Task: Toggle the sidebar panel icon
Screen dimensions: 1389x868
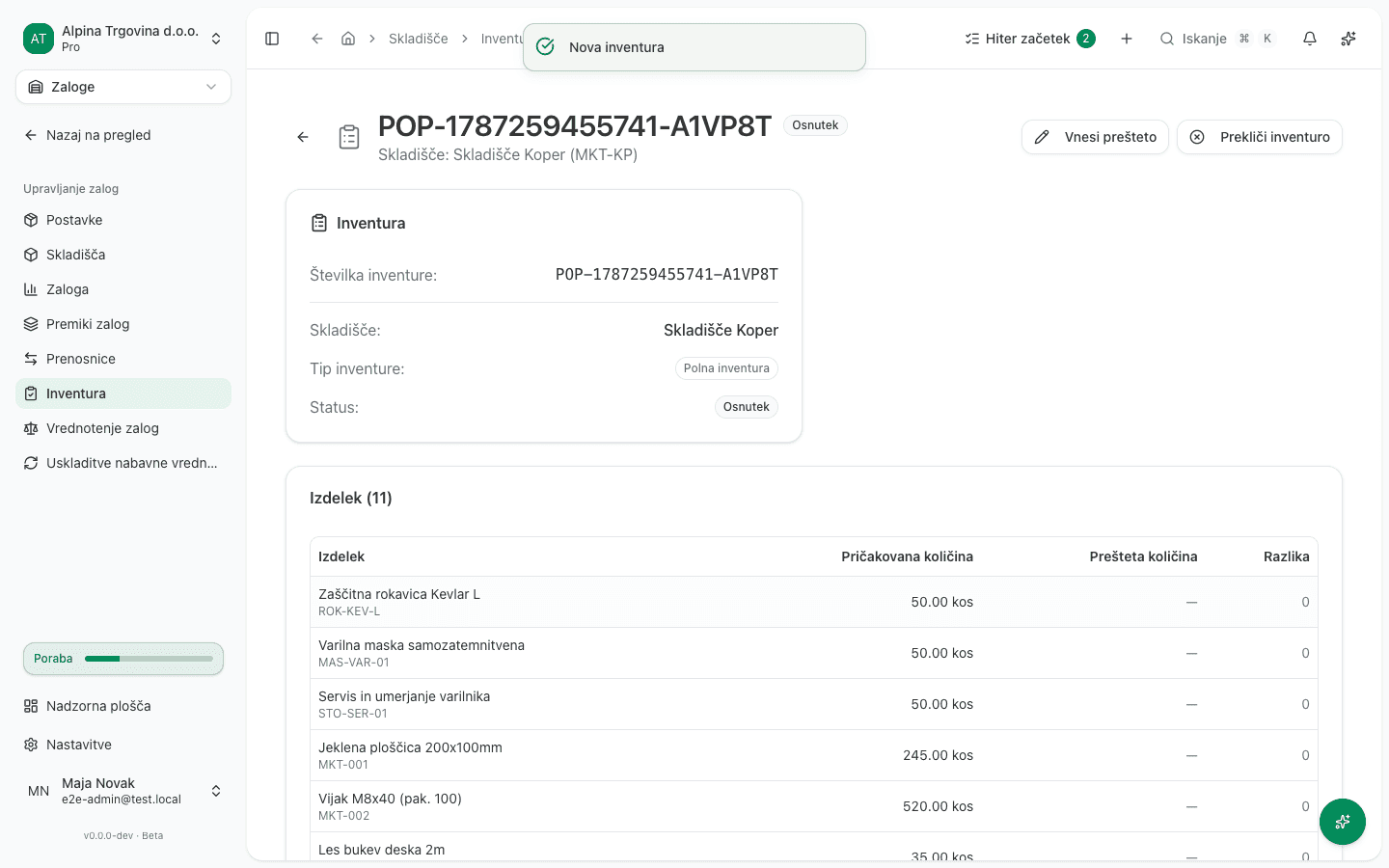Action: (x=272, y=39)
